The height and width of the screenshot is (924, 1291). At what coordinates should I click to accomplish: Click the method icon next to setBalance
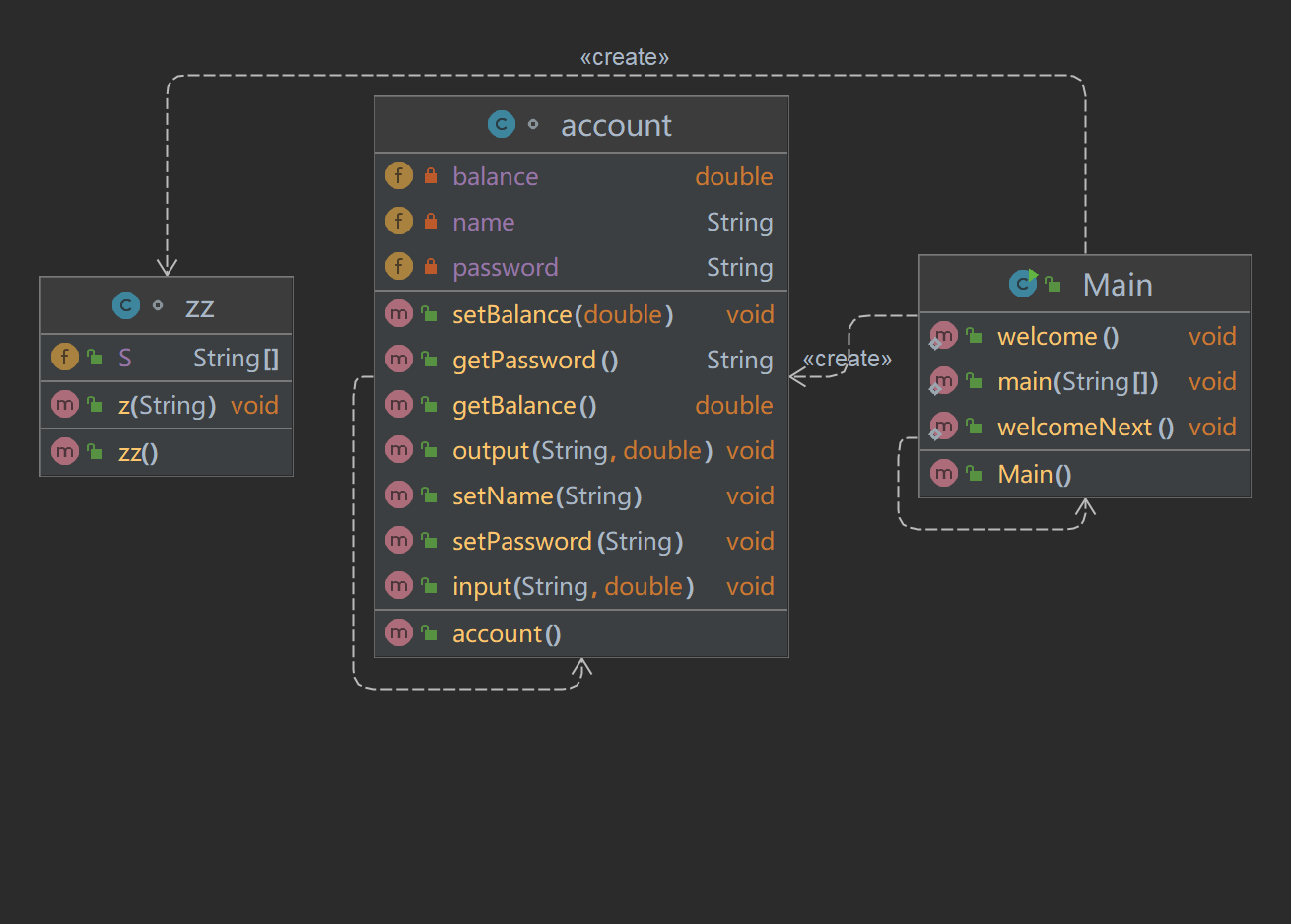398,313
